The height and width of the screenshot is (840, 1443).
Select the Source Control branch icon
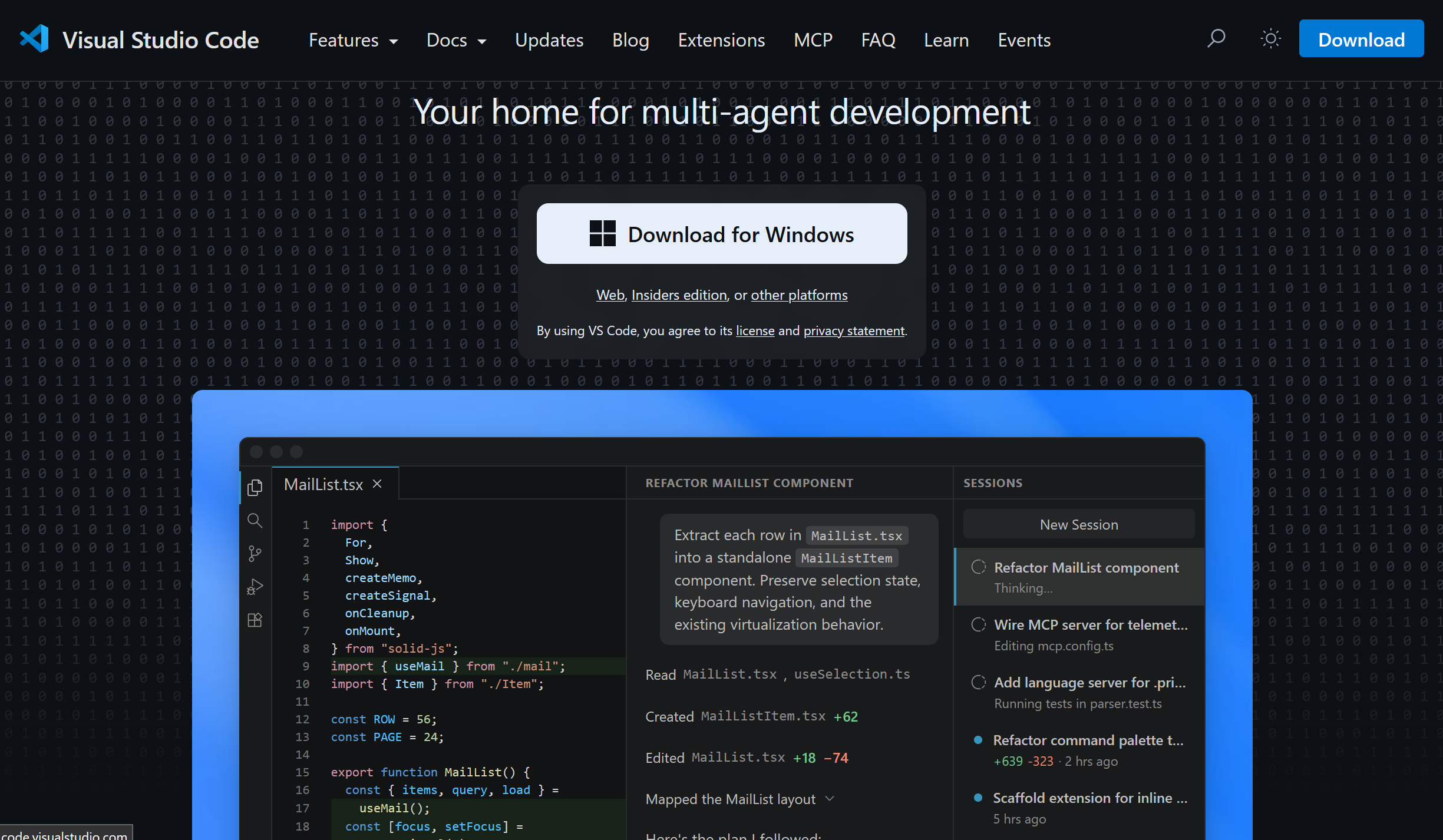click(255, 554)
